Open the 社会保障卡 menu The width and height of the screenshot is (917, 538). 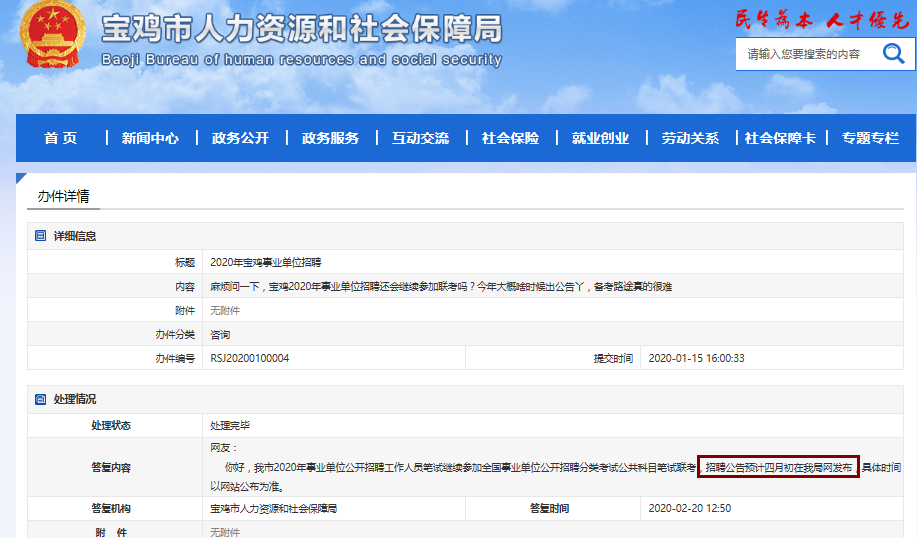point(780,138)
